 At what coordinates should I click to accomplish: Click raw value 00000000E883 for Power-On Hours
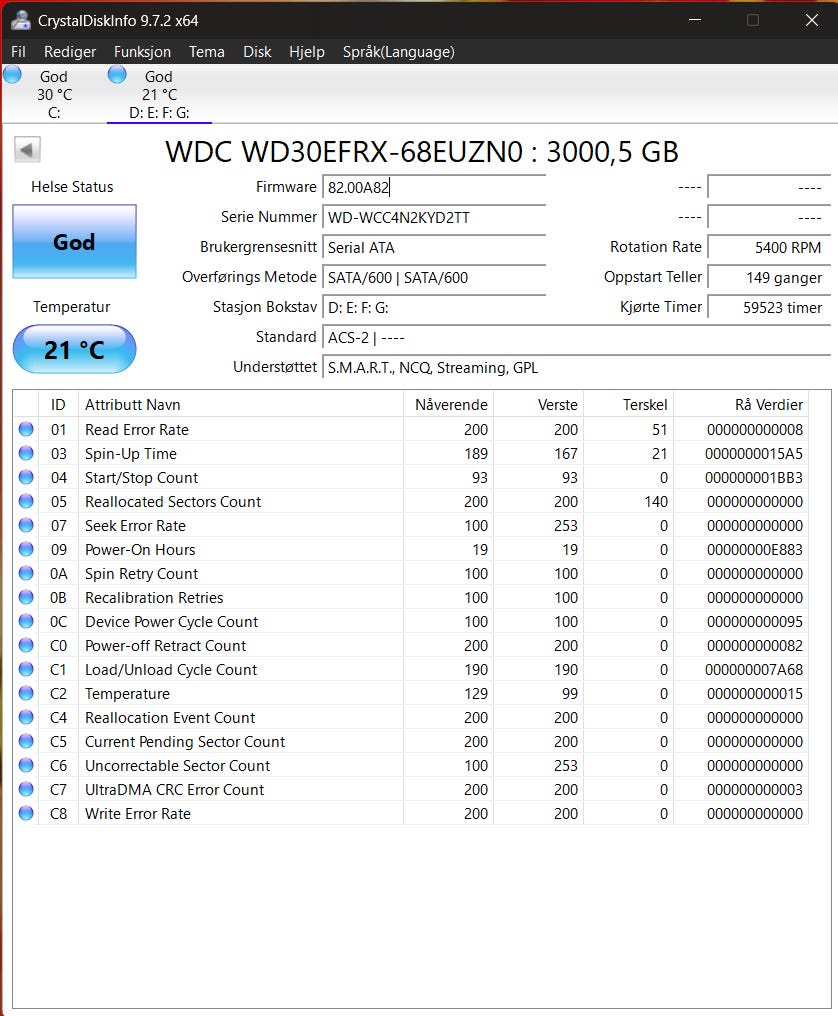754,549
